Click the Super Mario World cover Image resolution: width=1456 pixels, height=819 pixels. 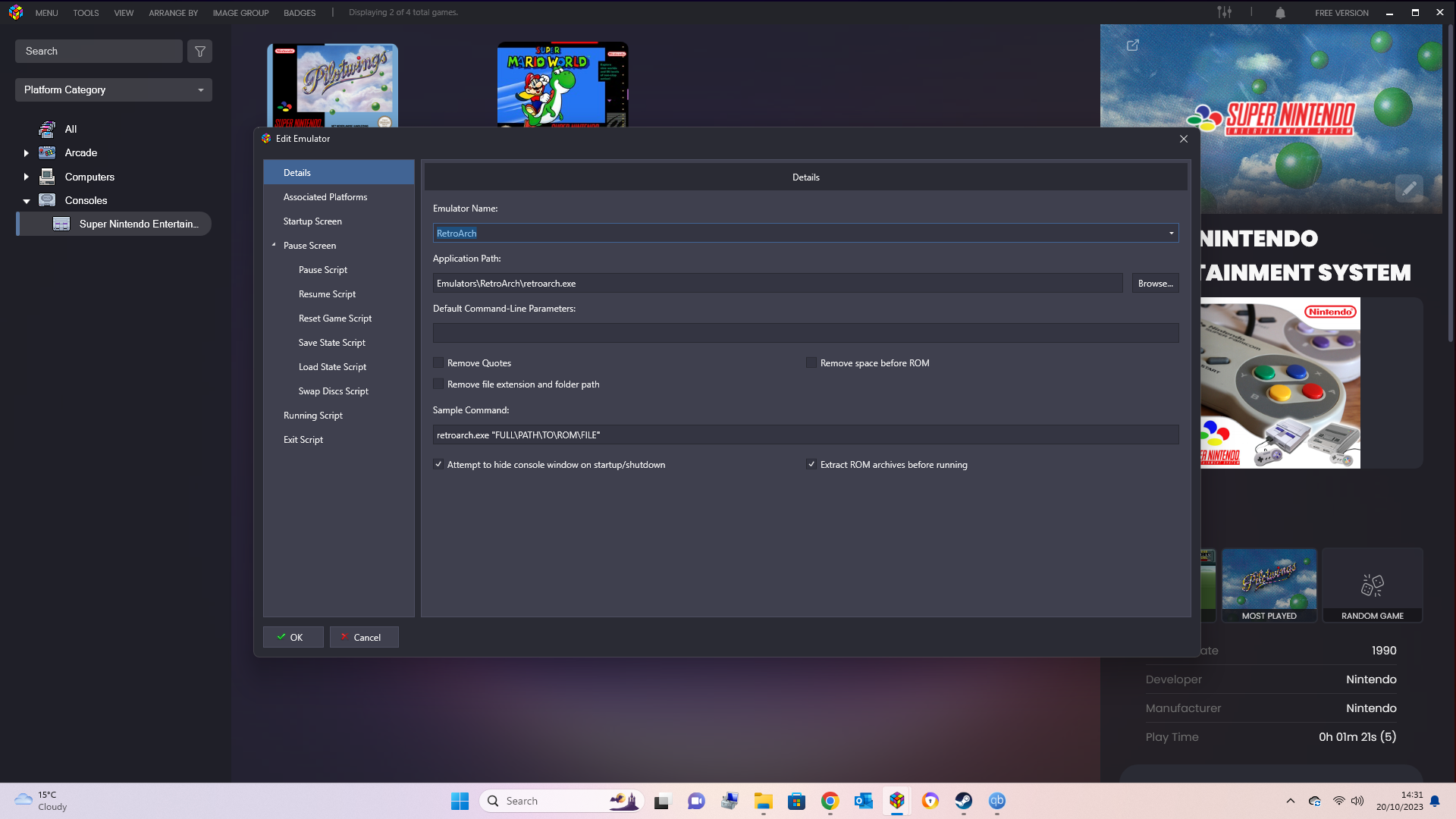[x=563, y=85]
